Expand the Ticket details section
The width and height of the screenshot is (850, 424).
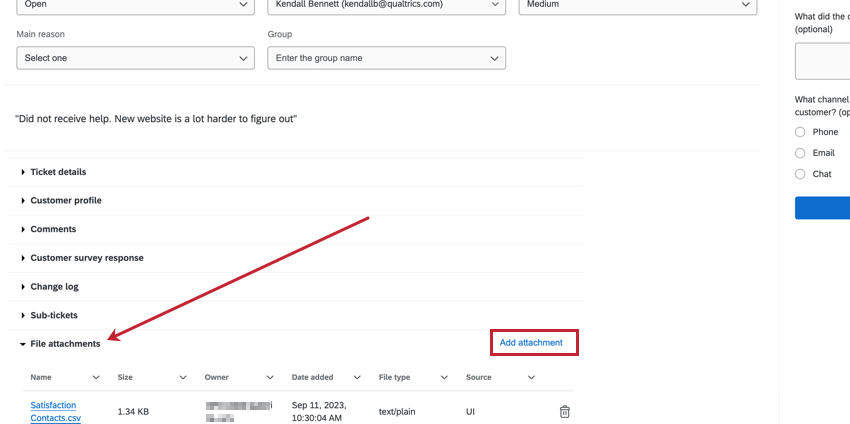click(53, 172)
